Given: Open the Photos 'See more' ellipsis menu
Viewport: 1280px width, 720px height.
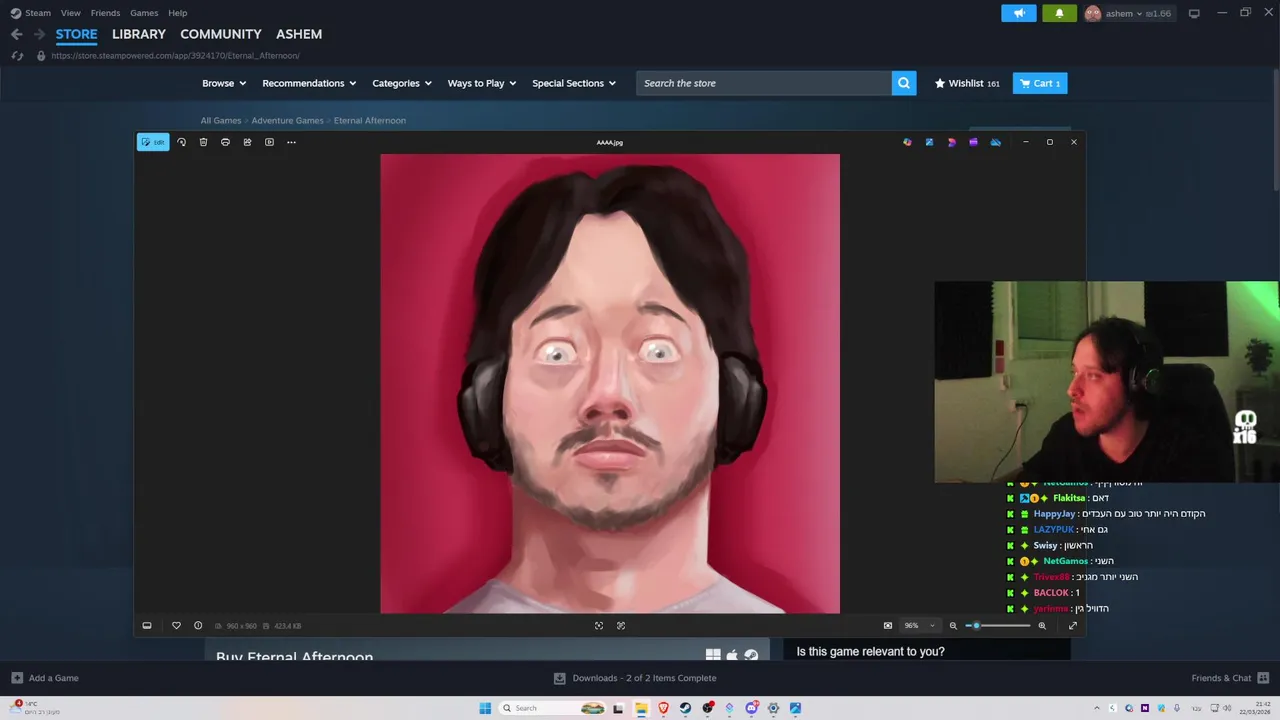Looking at the screenshot, I should tap(291, 142).
